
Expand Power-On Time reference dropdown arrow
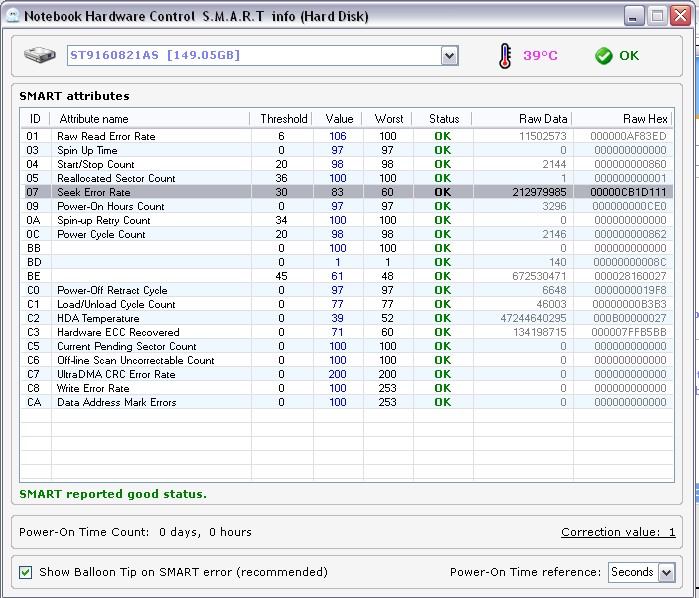coord(666,572)
